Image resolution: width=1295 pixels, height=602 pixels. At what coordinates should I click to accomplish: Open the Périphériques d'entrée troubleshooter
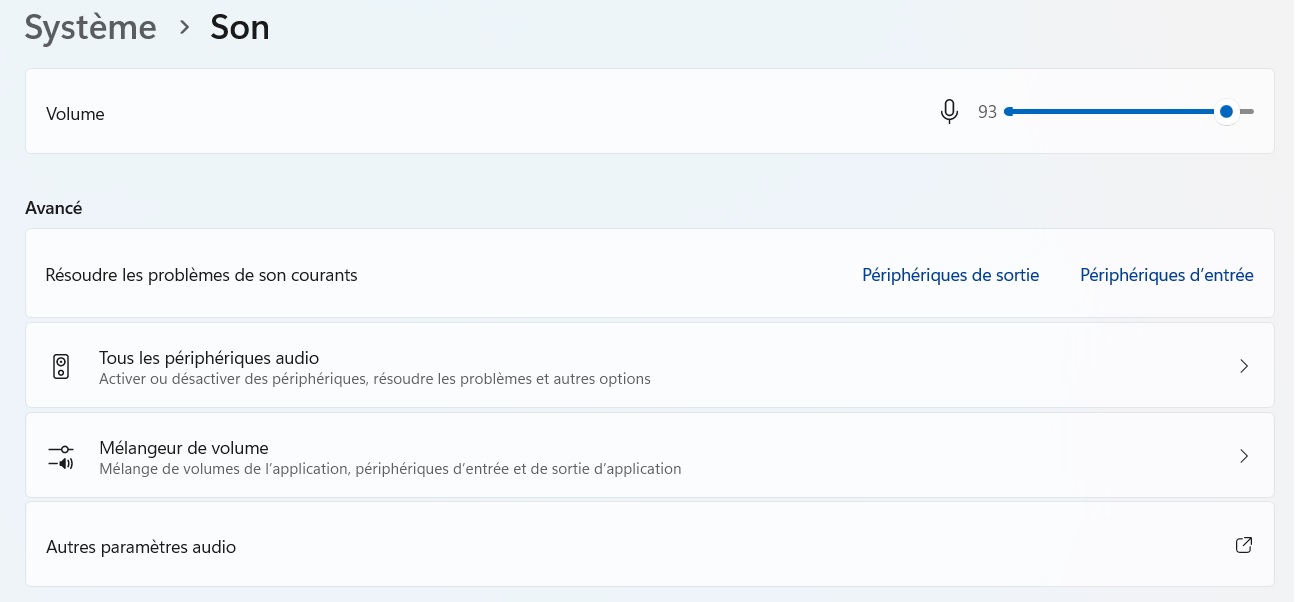(x=1166, y=275)
